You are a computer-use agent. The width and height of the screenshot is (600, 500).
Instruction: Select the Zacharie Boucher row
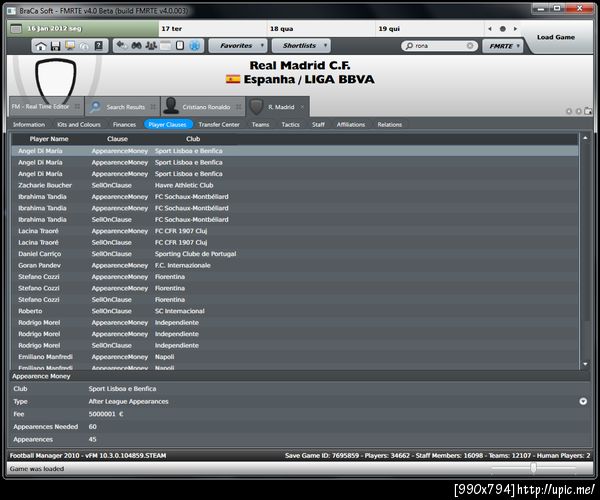click(295, 185)
